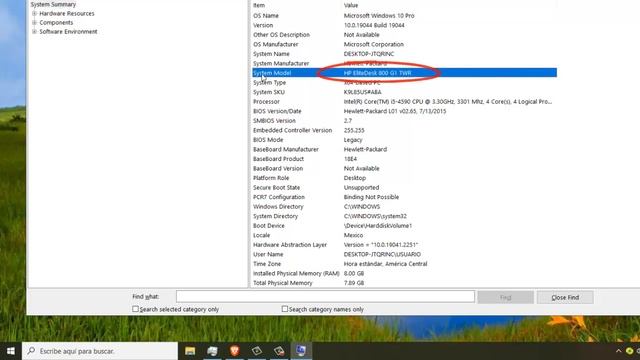Show hidden system tray icons
Viewport: 640px width, 360px height.
coord(618,351)
